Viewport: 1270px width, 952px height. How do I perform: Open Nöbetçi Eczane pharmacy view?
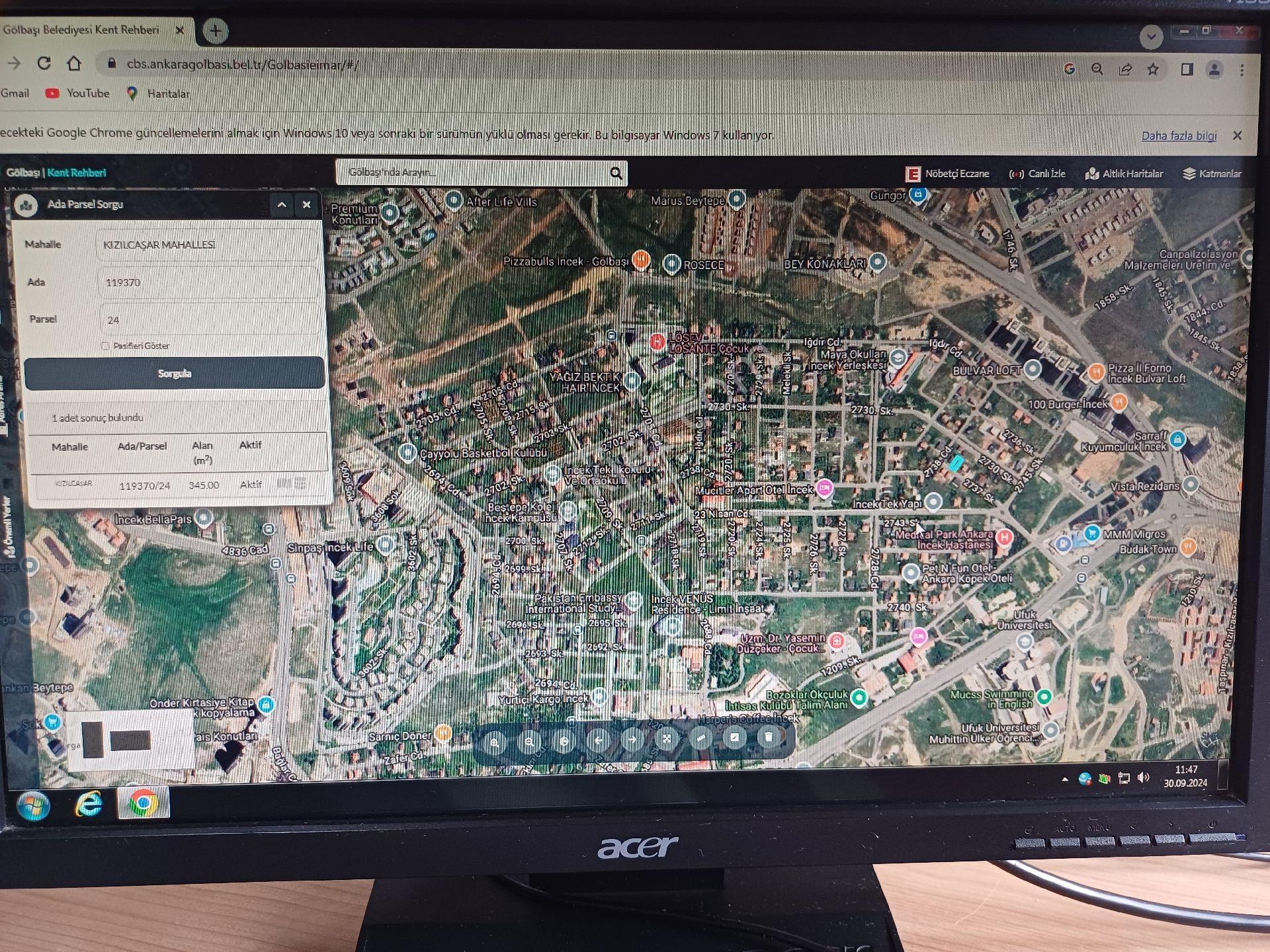pyautogui.click(x=947, y=174)
